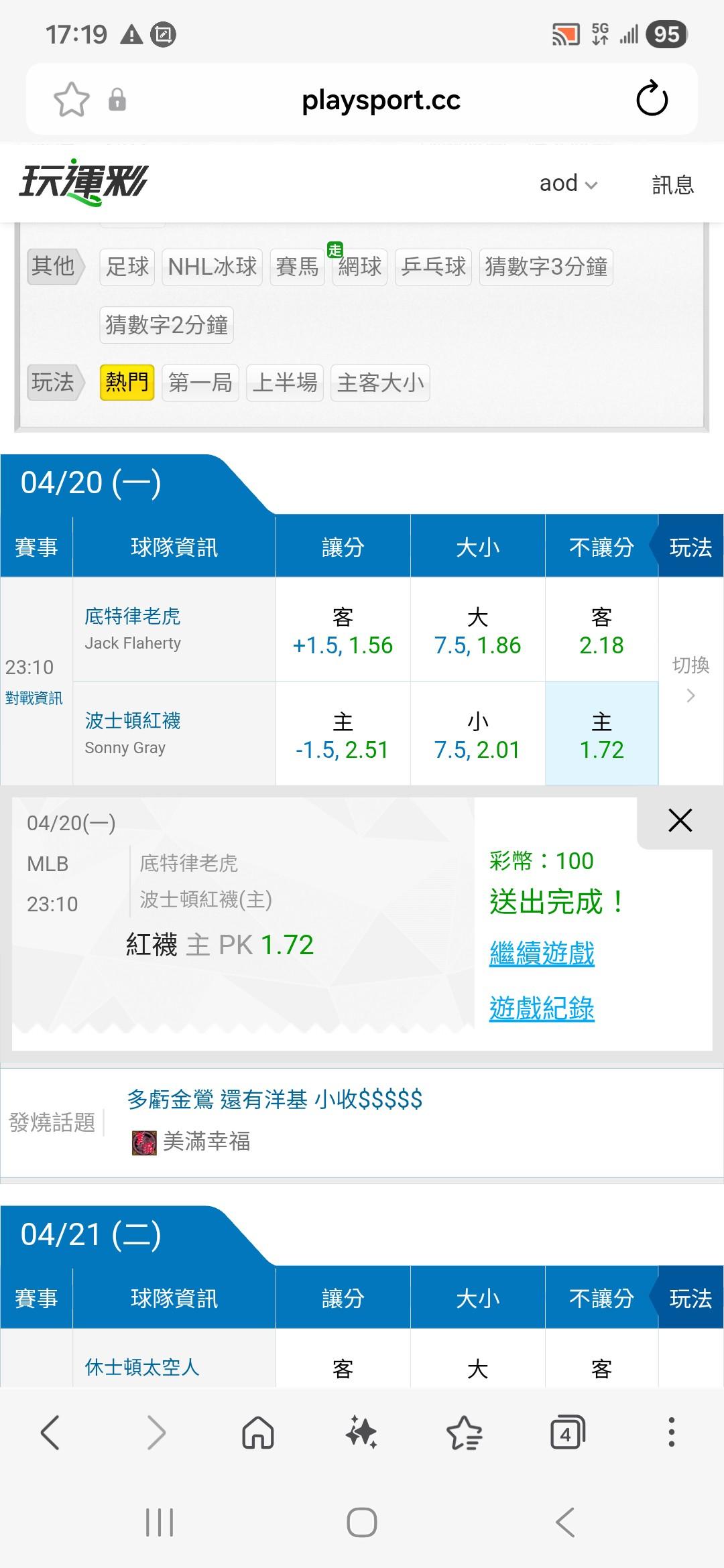
Task: Tap Android home button
Action: coord(362,1522)
